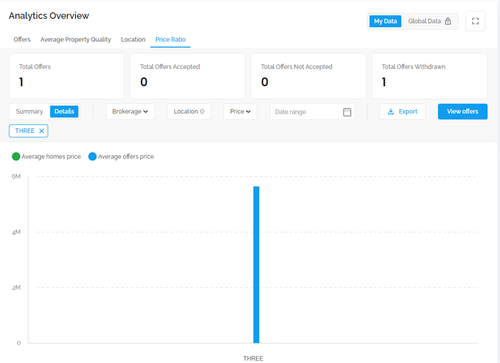Click the Analytics Overview heading
The width and height of the screenshot is (500, 363).
tap(49, 16)
